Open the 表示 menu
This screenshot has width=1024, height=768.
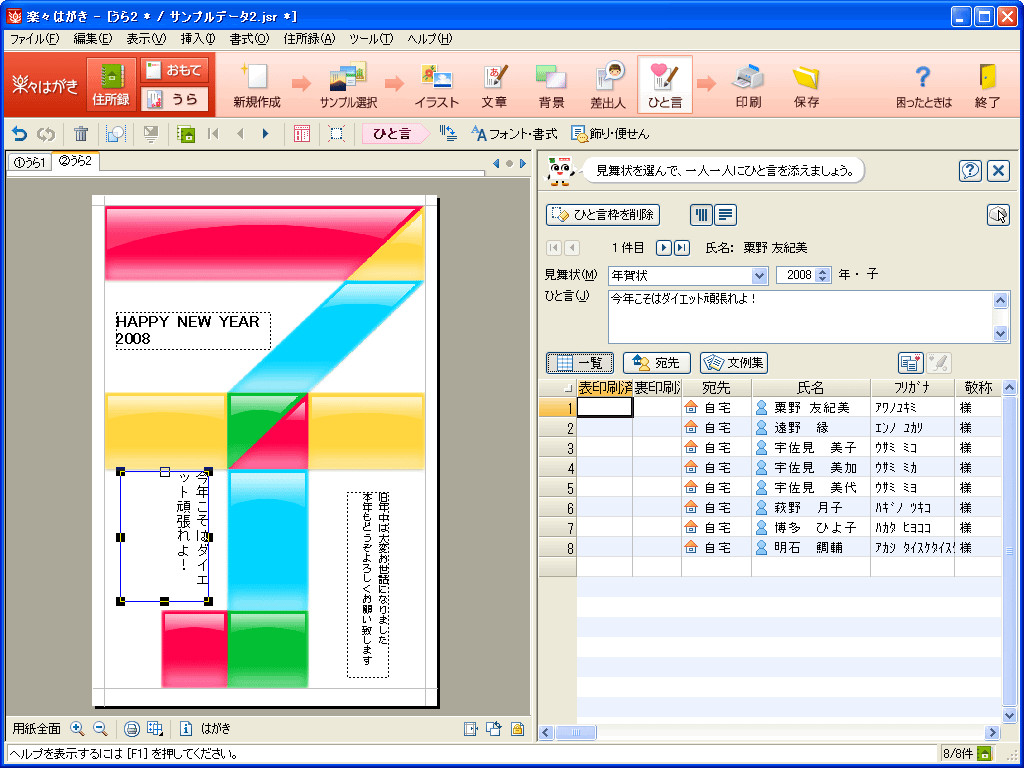146,39
